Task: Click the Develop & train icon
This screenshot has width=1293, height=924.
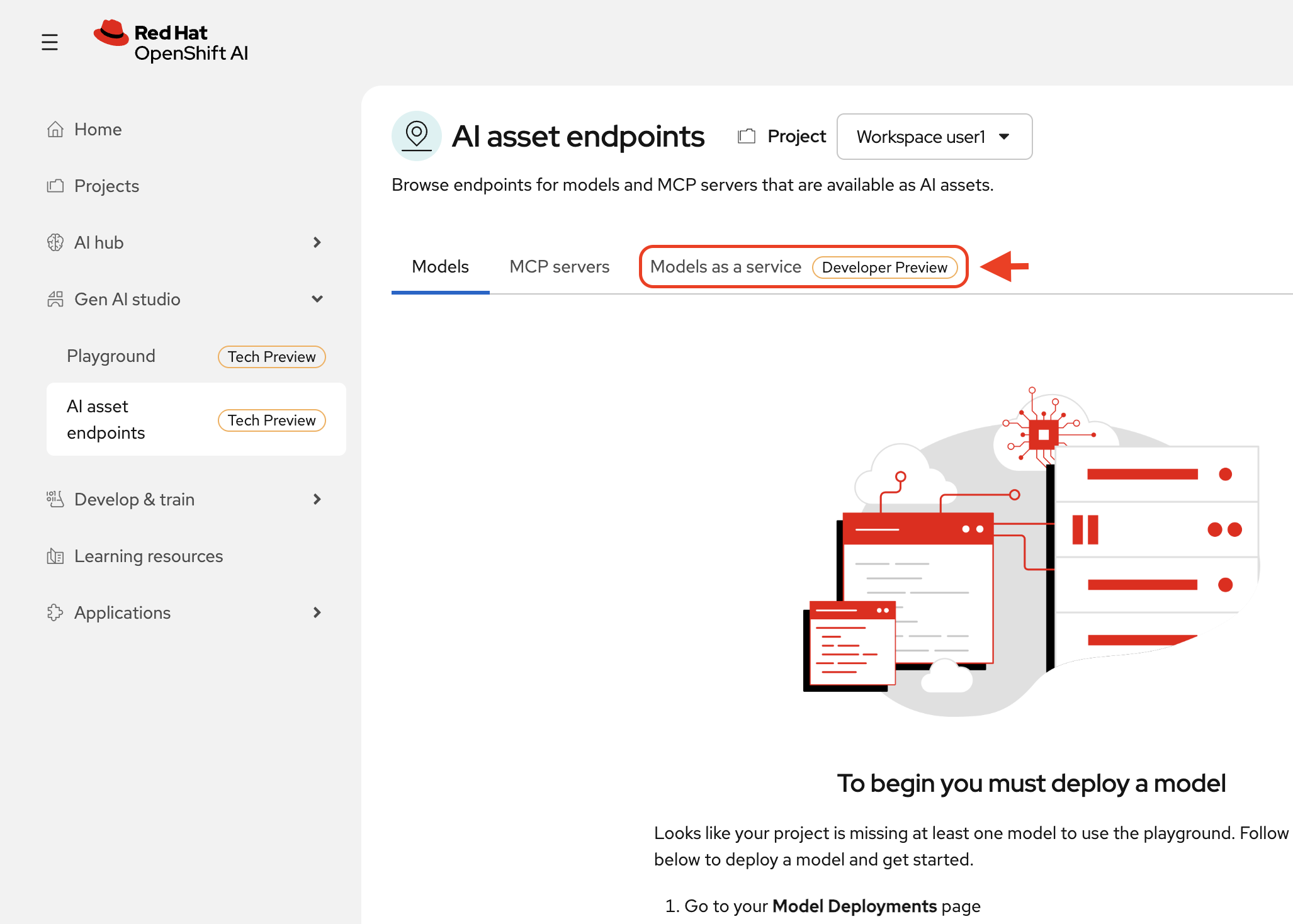Action: coord(55,499)
